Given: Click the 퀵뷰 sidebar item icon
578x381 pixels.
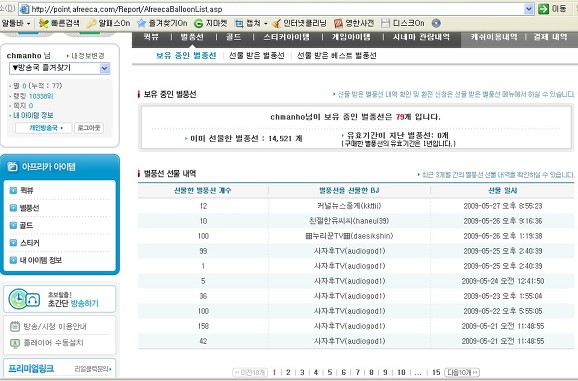Looking at the screenshot, I should tap(13, 190).
